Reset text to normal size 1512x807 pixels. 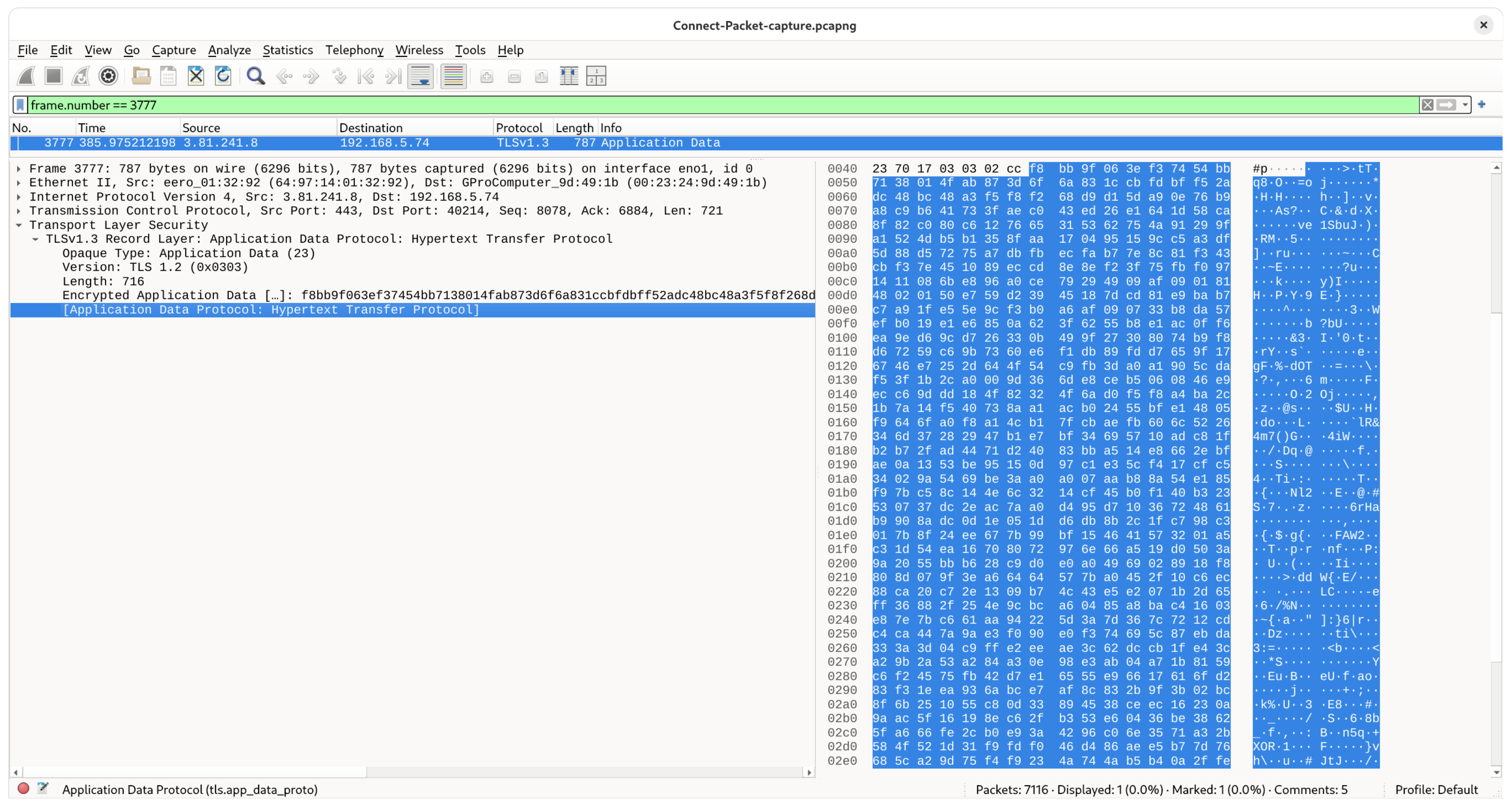541,76
